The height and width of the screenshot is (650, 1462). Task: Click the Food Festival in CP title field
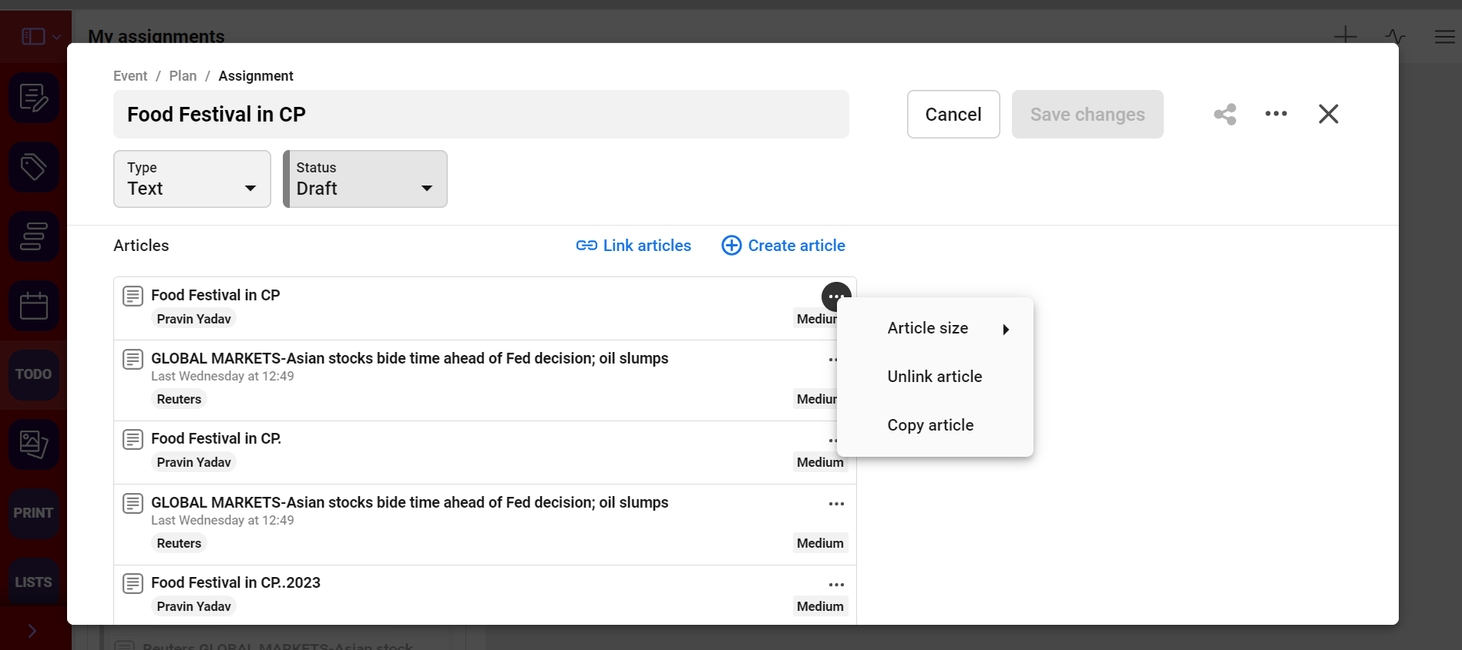pos(480,114)
